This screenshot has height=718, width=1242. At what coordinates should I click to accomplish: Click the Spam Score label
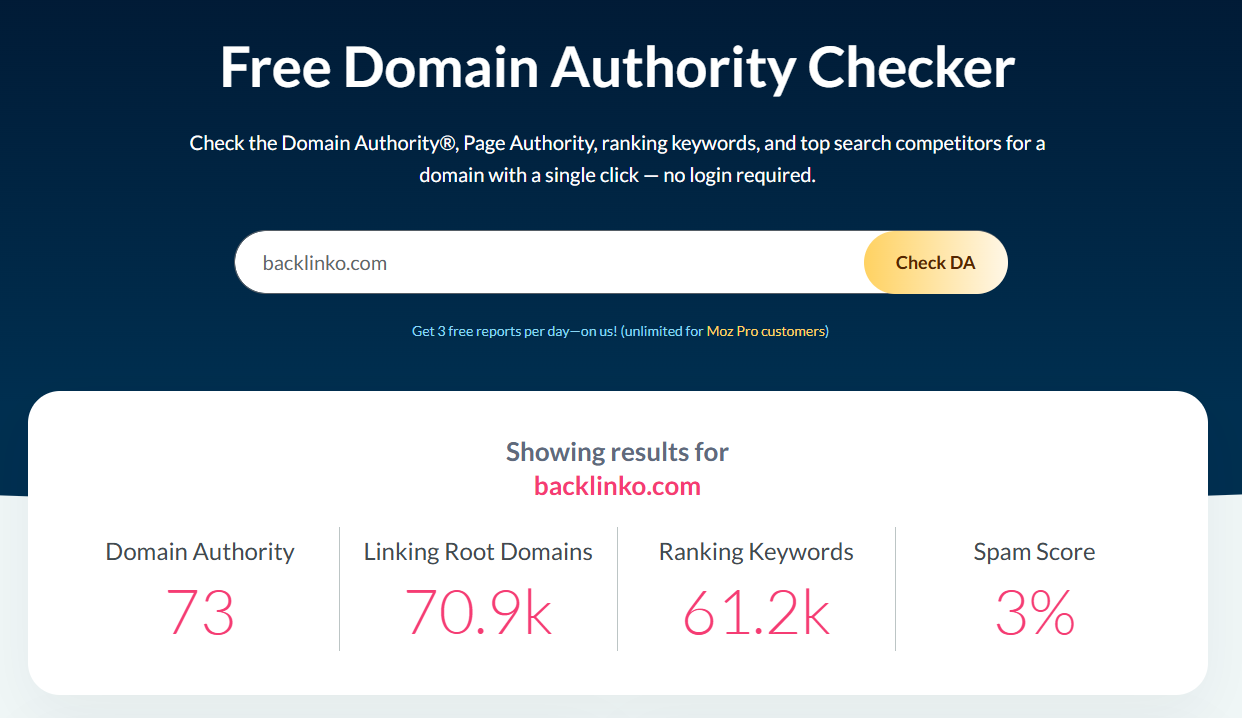1034,552
